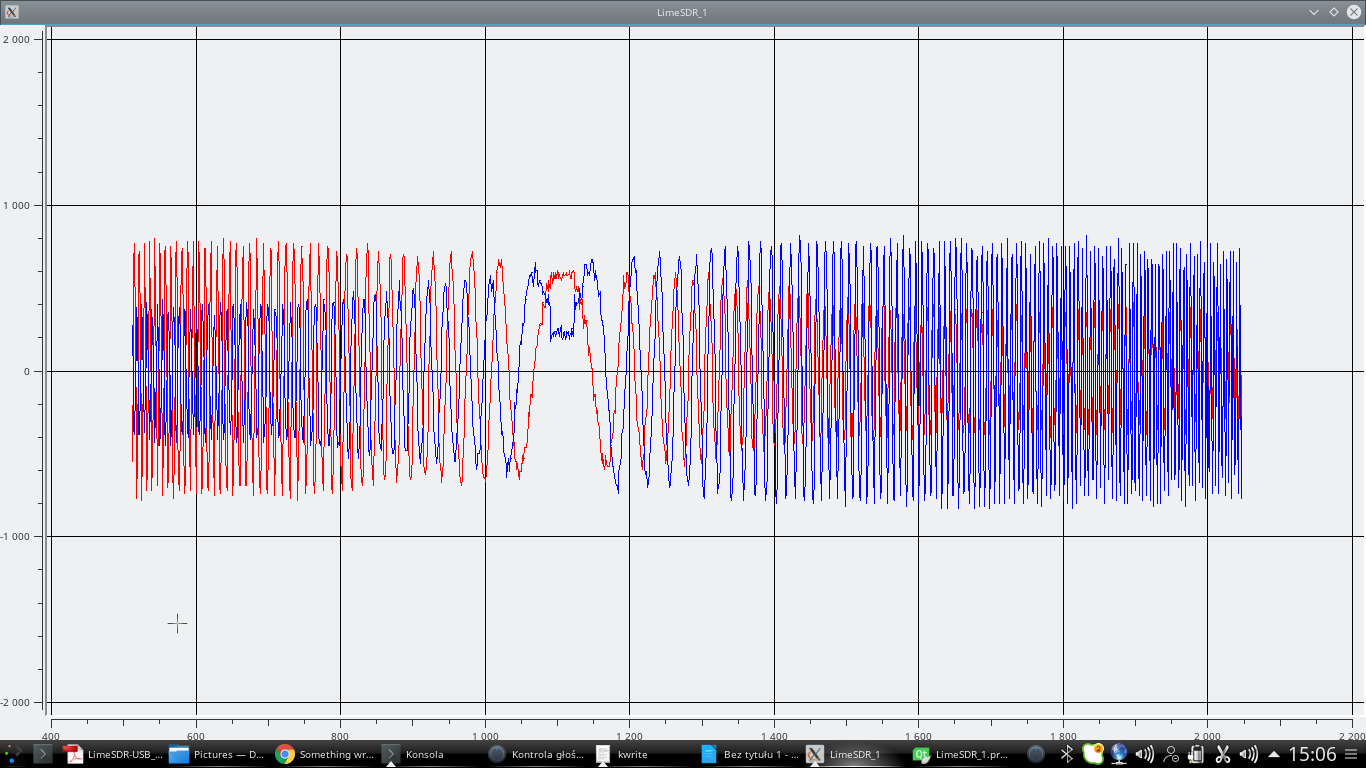
Task: Close the LimeSDR_1 window
Action: (x=1354, y=12)
